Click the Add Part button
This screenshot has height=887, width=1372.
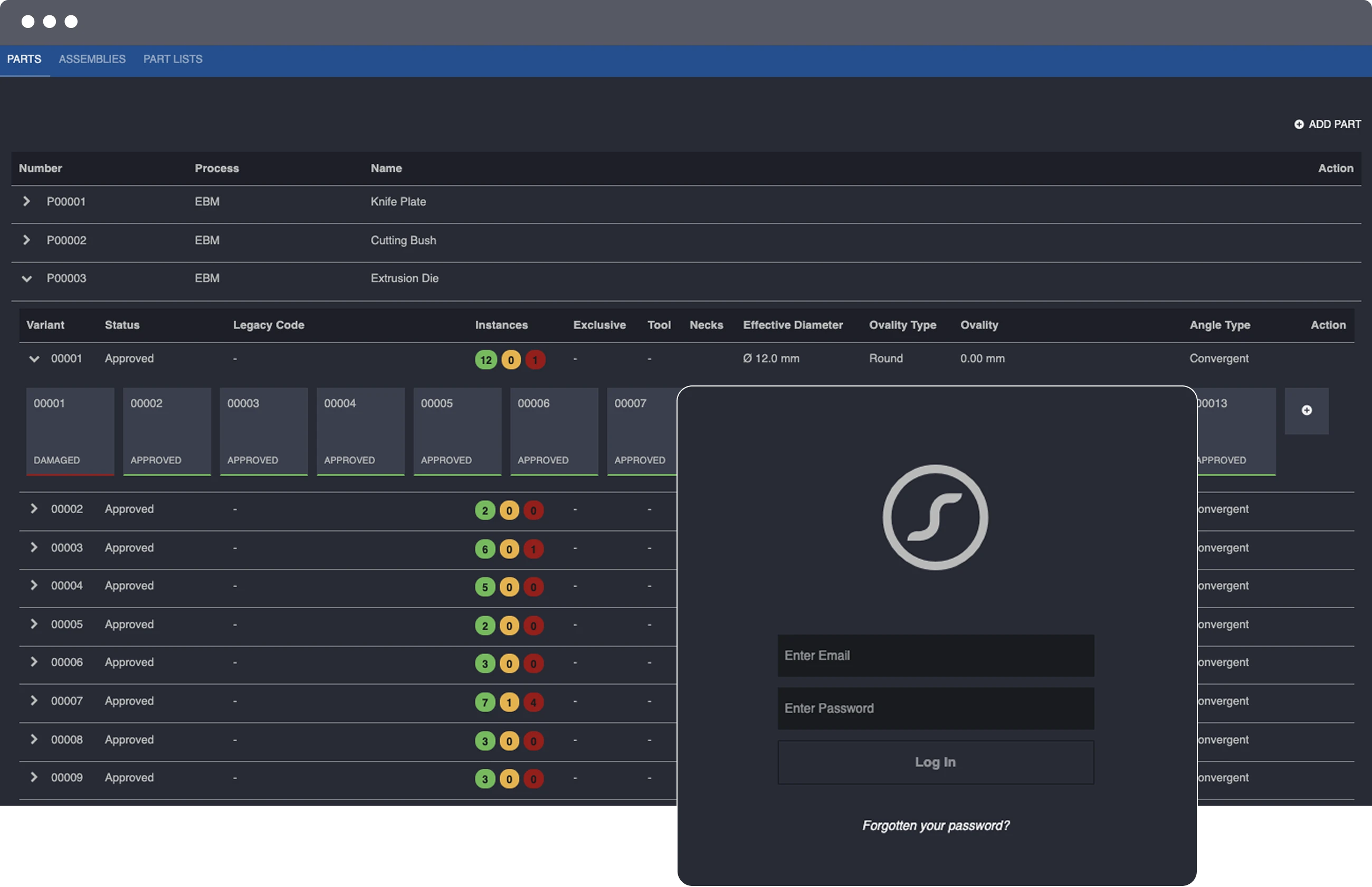tap(1327, 124)
